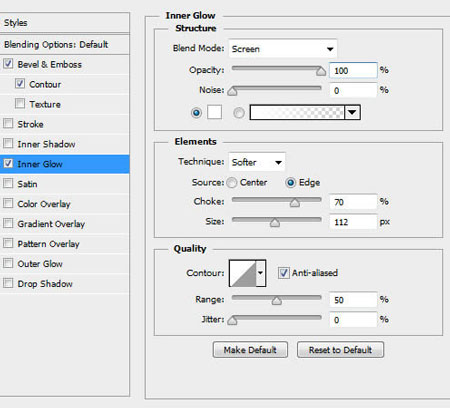Open the gradient picker dropdown arrow

coord(352,113)
